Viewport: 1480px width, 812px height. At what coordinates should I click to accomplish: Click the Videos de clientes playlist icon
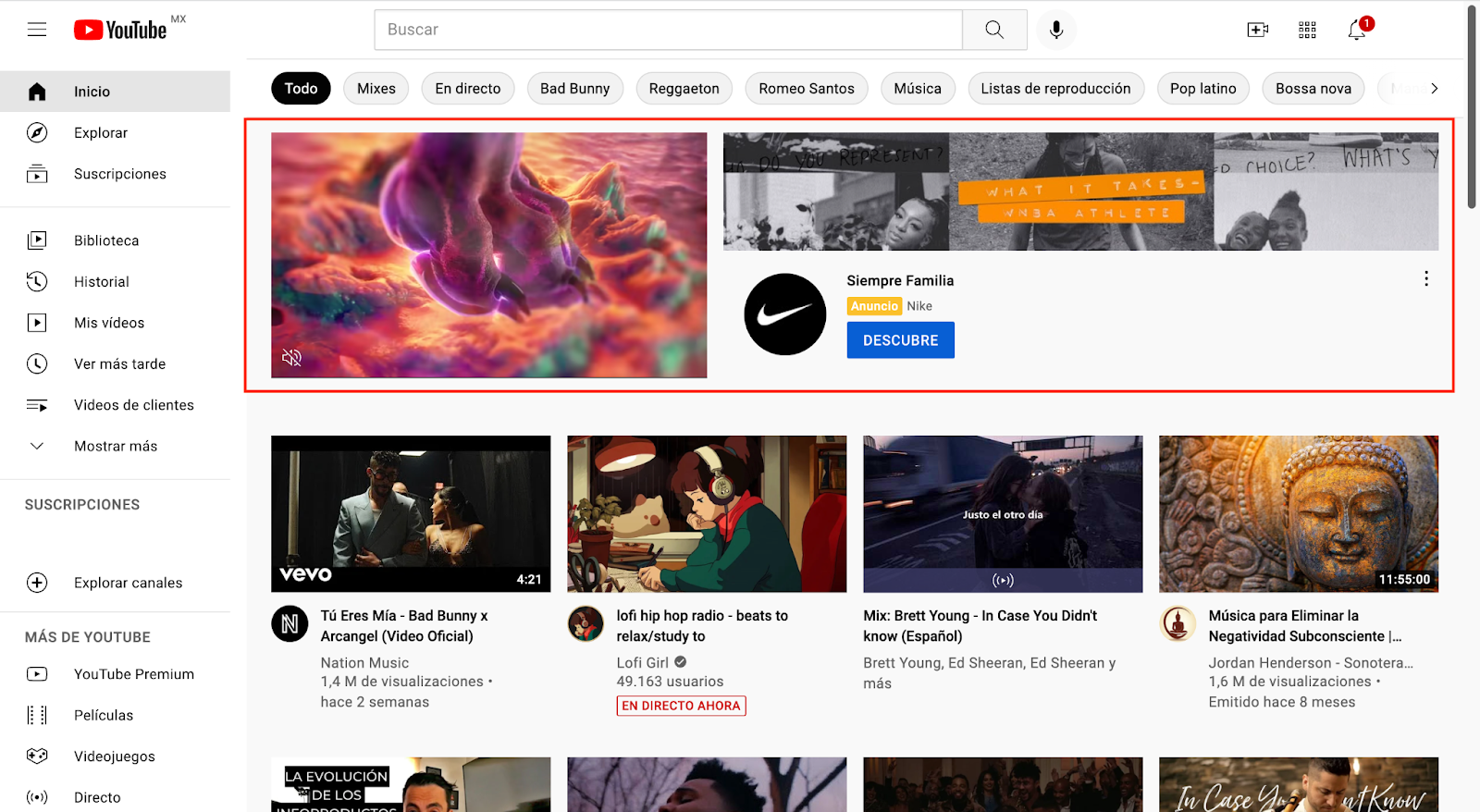coord(37,405)
